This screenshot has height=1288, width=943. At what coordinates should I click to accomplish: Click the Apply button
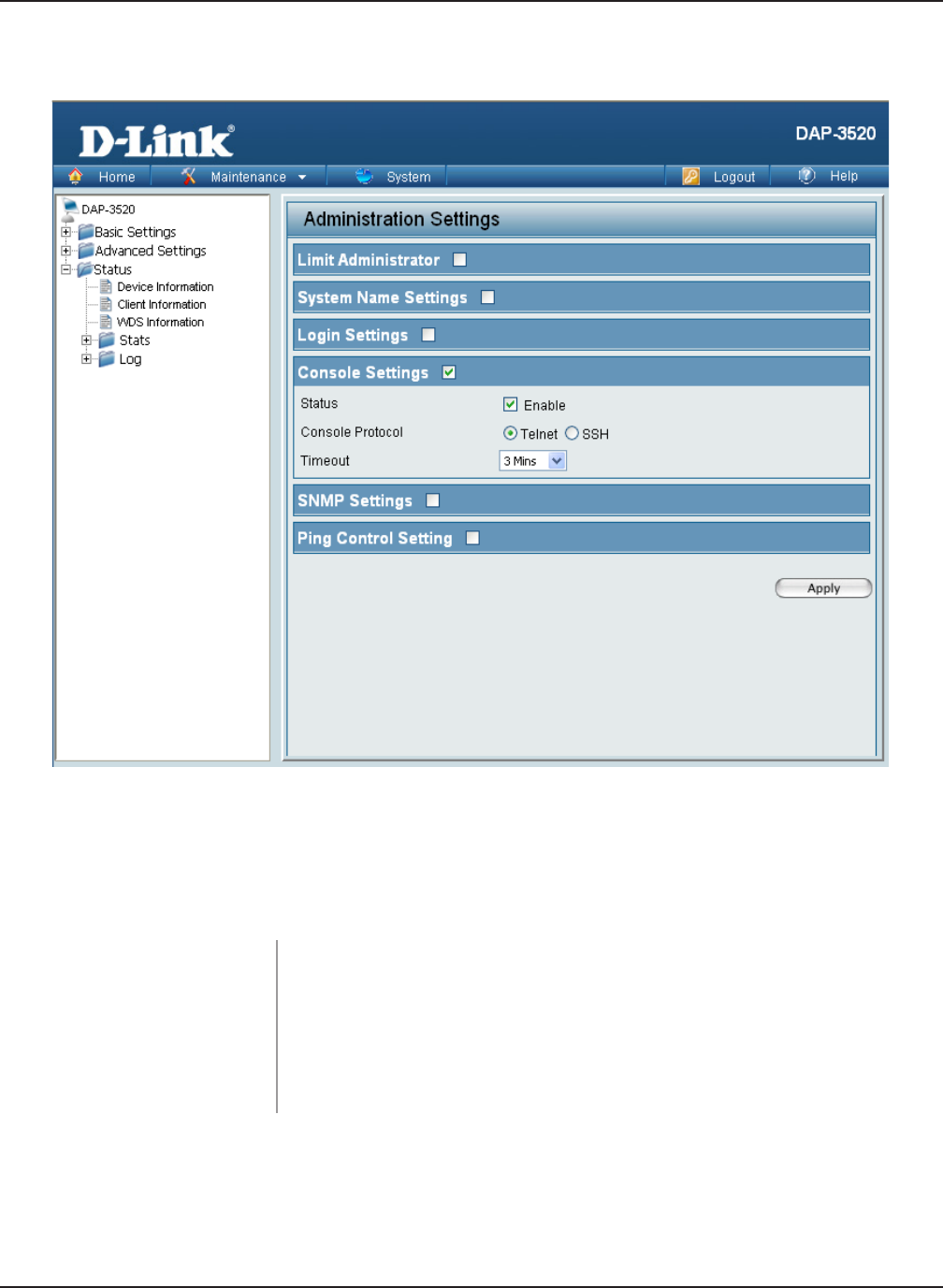pos(823,587)
